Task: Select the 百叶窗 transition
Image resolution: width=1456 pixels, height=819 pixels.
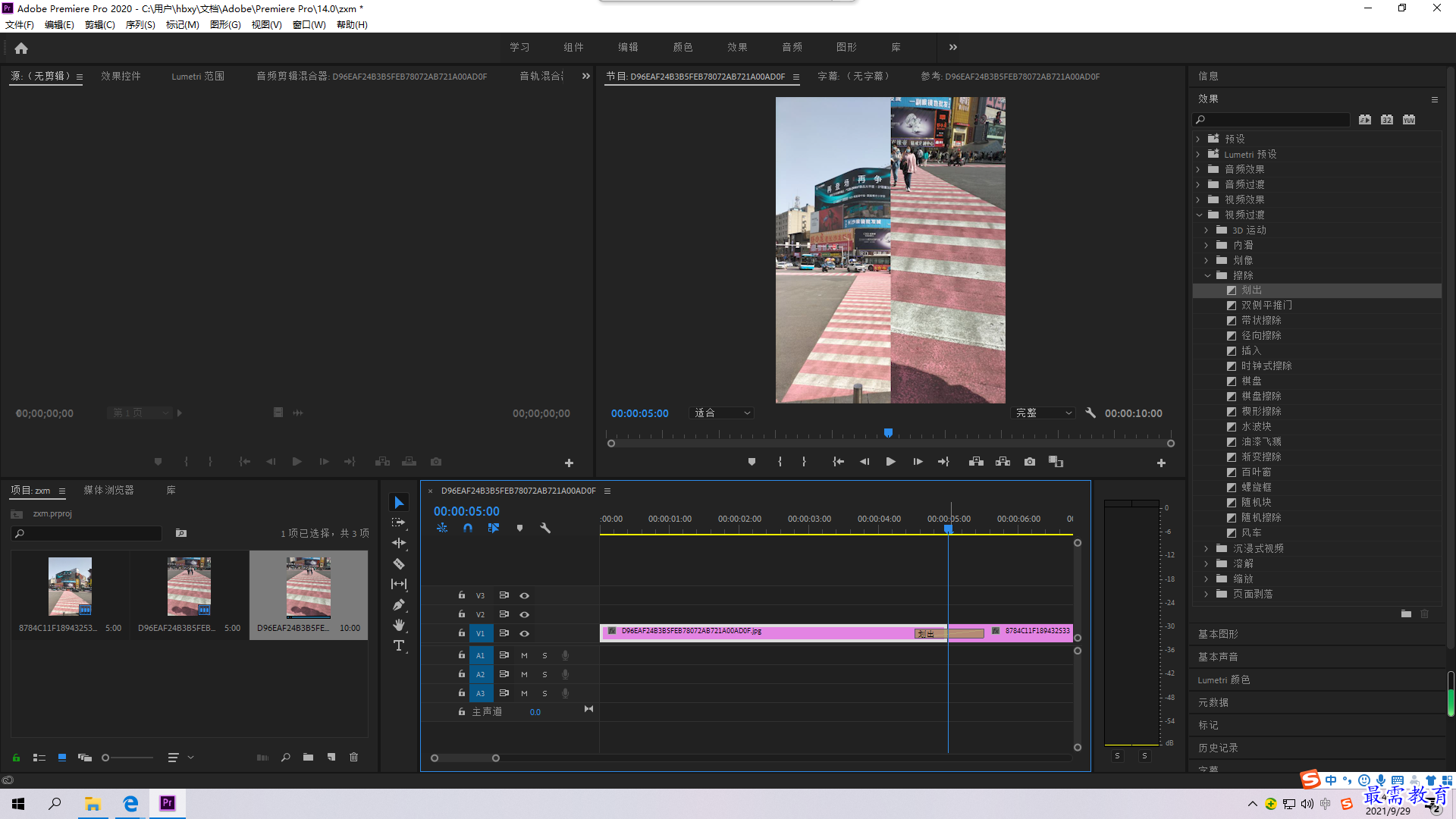Action: 1256,472
